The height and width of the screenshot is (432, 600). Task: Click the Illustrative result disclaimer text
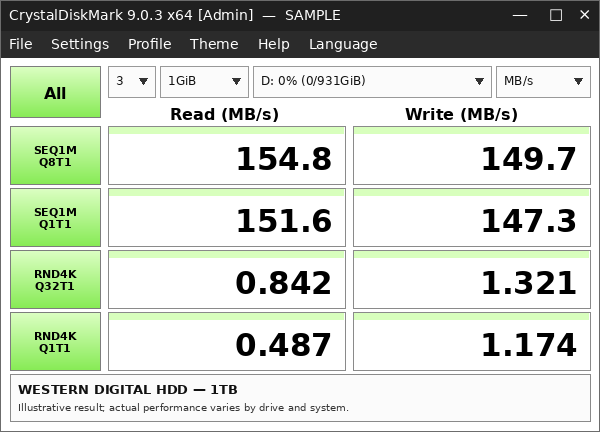click(183, 408)
